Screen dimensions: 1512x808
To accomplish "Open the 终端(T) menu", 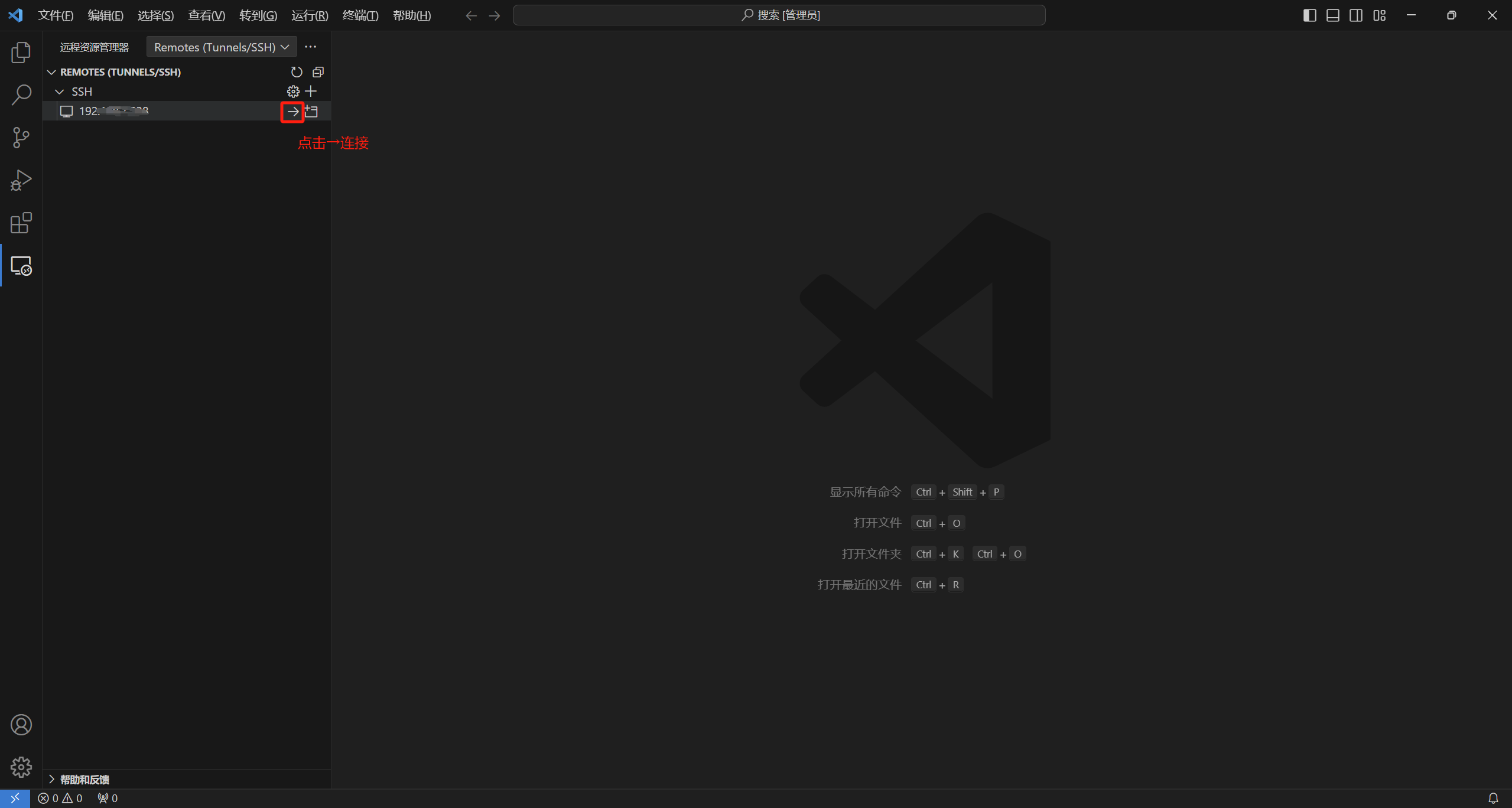I will pyautogui.click(x=360, y=15).
